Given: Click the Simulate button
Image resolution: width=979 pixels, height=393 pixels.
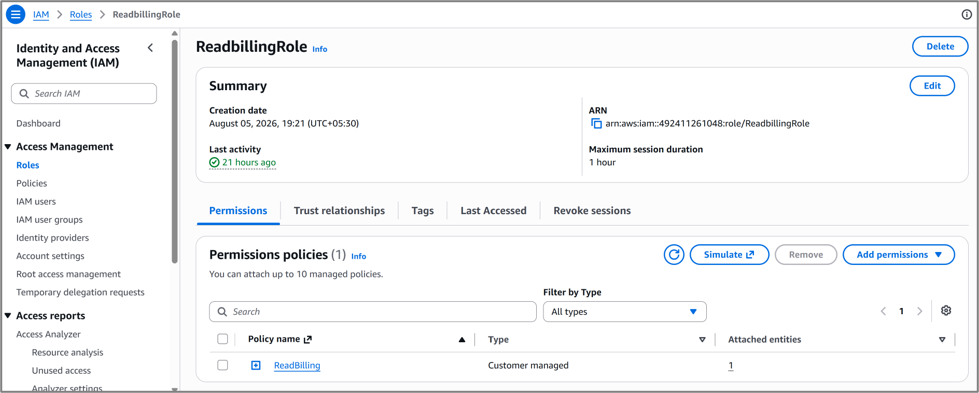Looking at the screenshot, I should [729, 255].
